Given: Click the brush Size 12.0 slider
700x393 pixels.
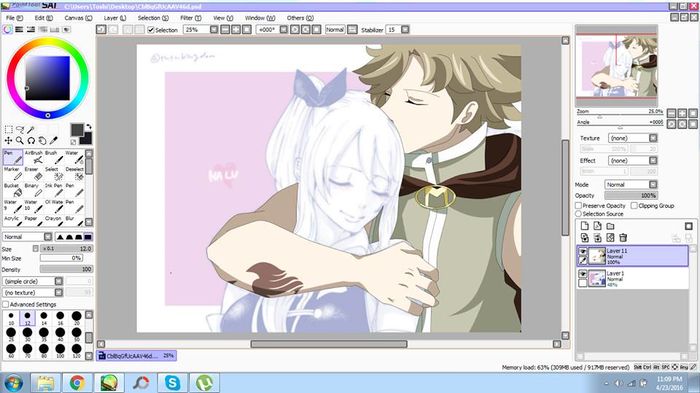Looking at the screenshot, I should click(66, 248).
